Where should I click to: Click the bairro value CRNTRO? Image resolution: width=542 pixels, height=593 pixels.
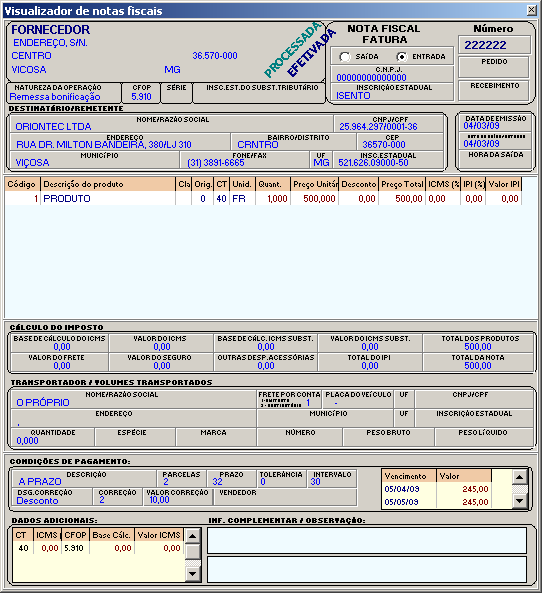point(258,144)
